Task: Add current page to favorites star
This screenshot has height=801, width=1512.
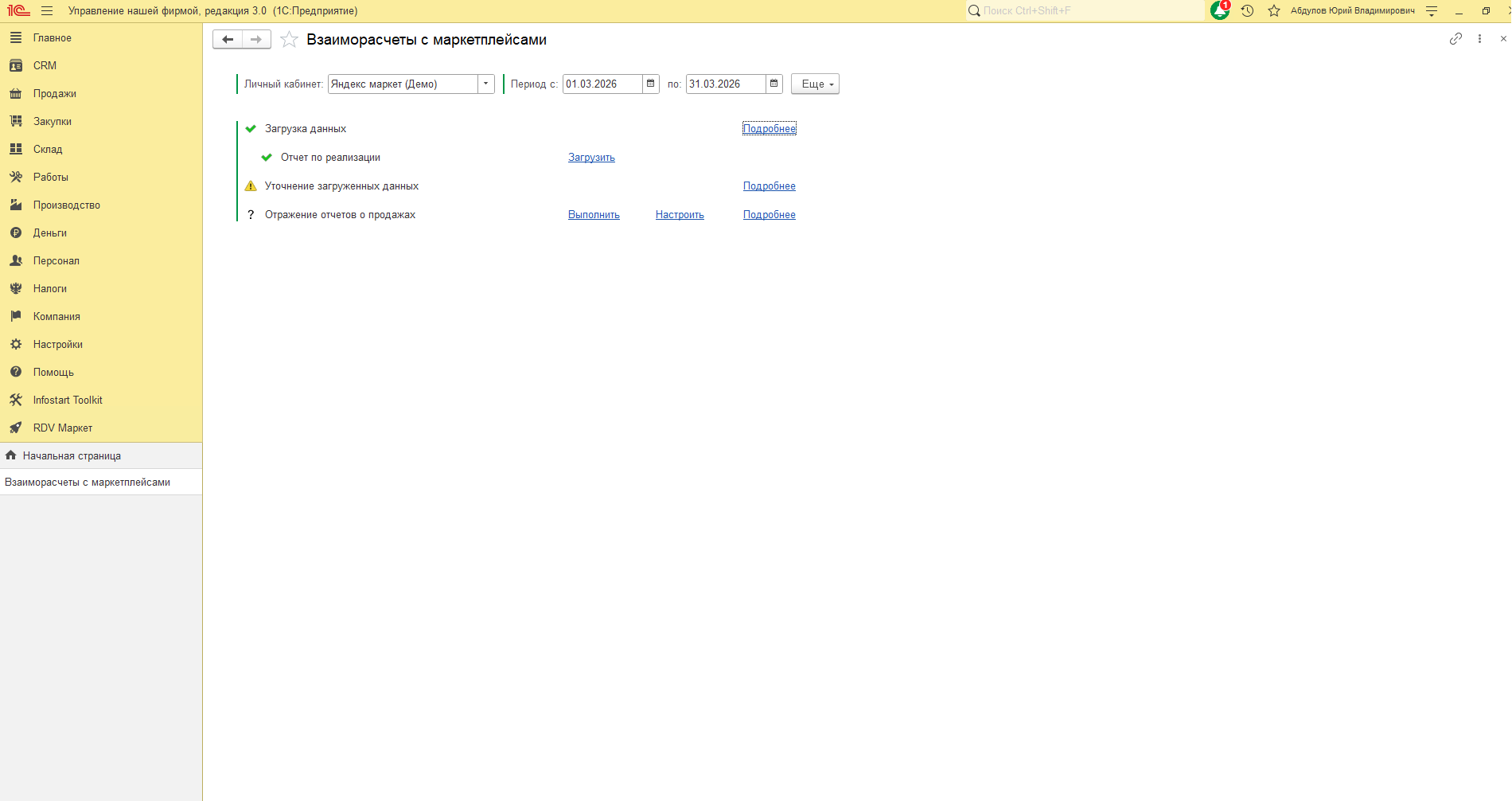Action: [x=289, y=40]
